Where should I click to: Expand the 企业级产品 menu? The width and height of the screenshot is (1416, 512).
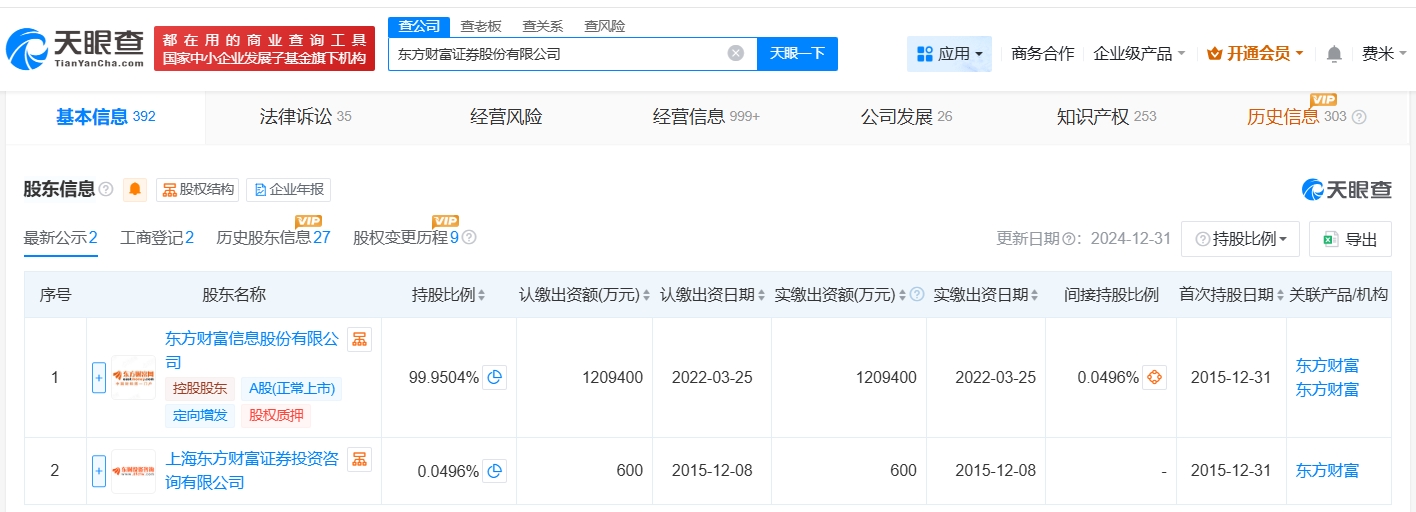pyautogui.click(x=1139, y=54)
